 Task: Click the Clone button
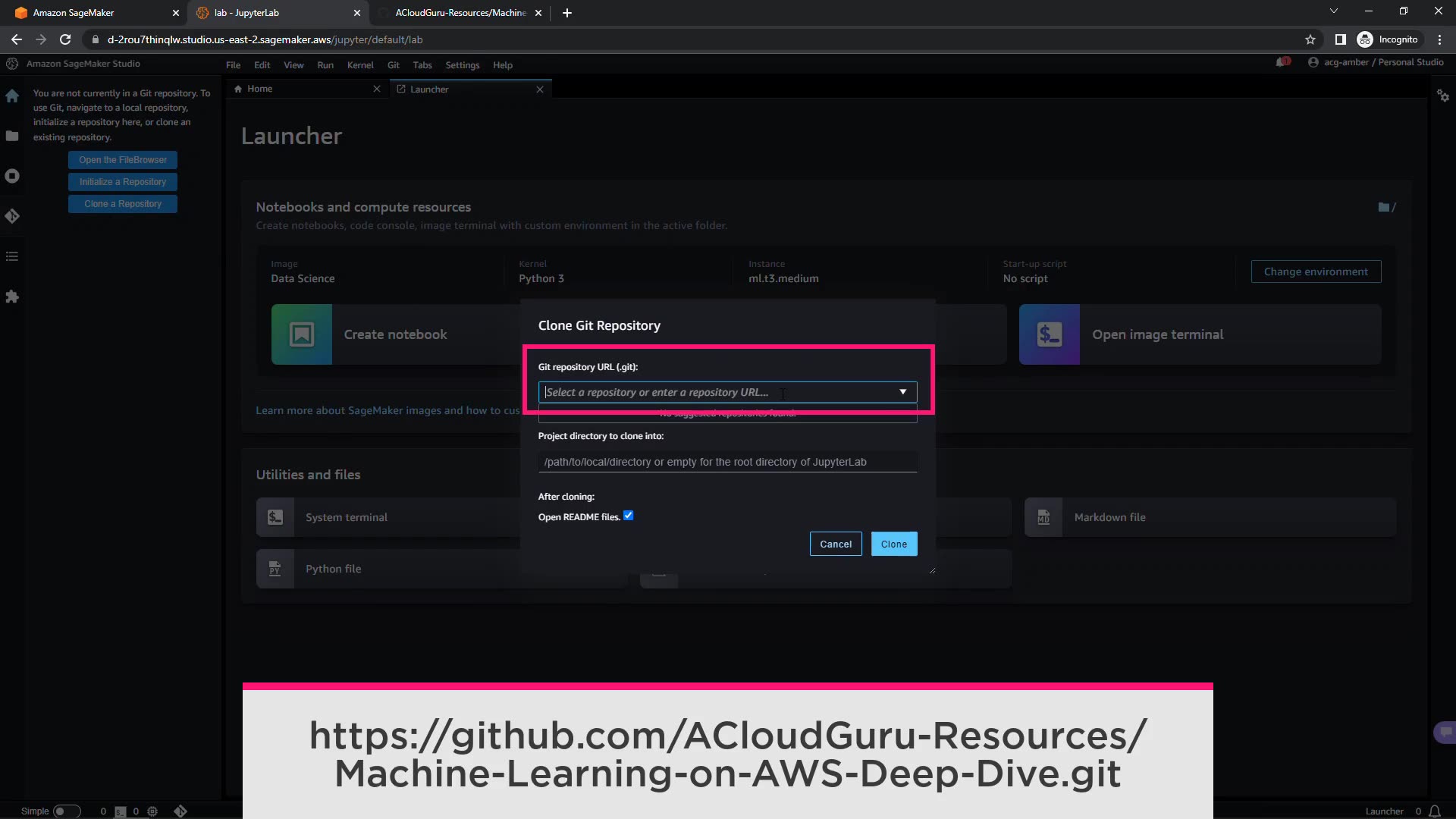click(x=893, y=544)
